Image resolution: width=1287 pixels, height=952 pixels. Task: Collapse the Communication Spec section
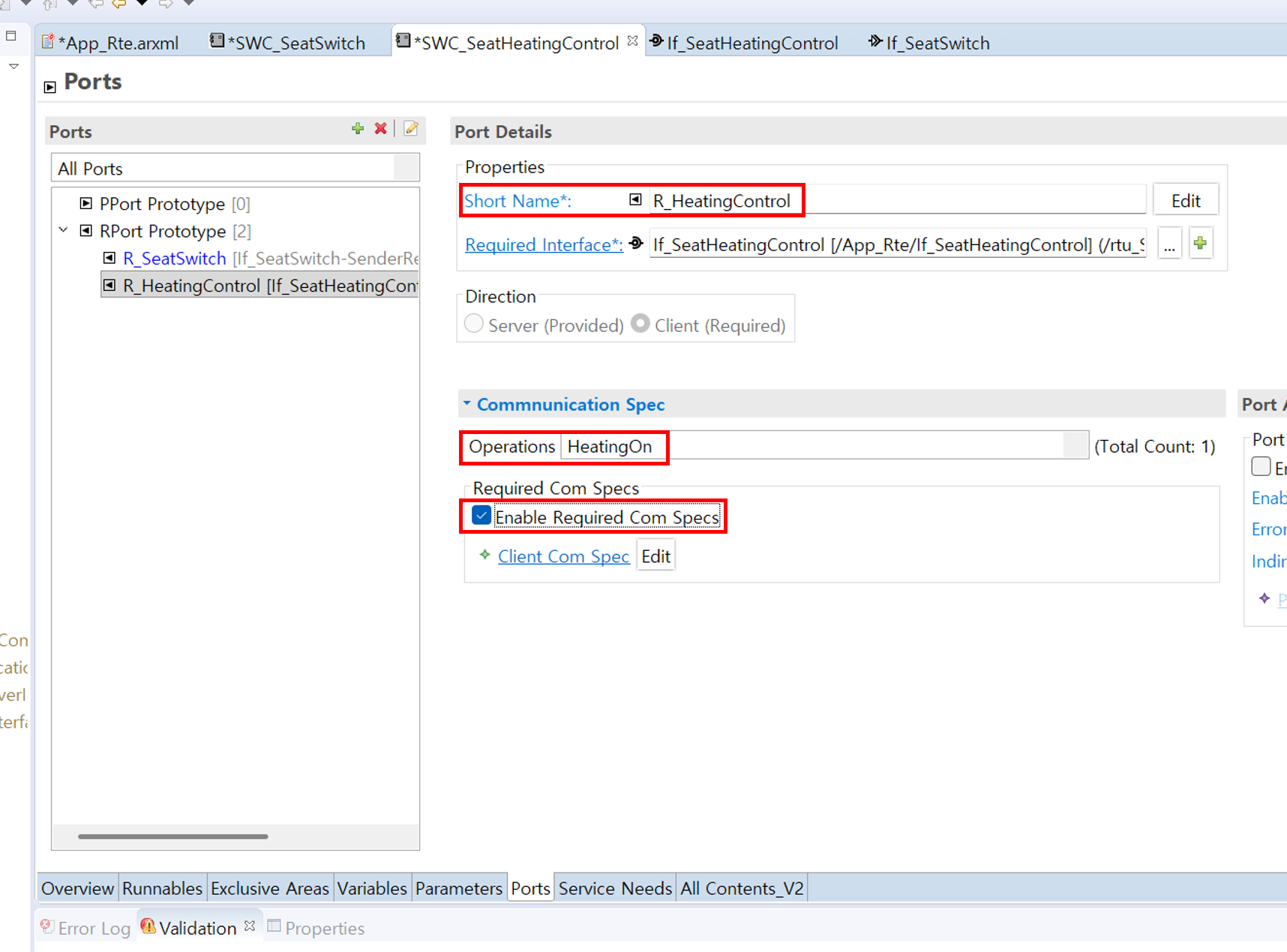[x=466, y=404]
